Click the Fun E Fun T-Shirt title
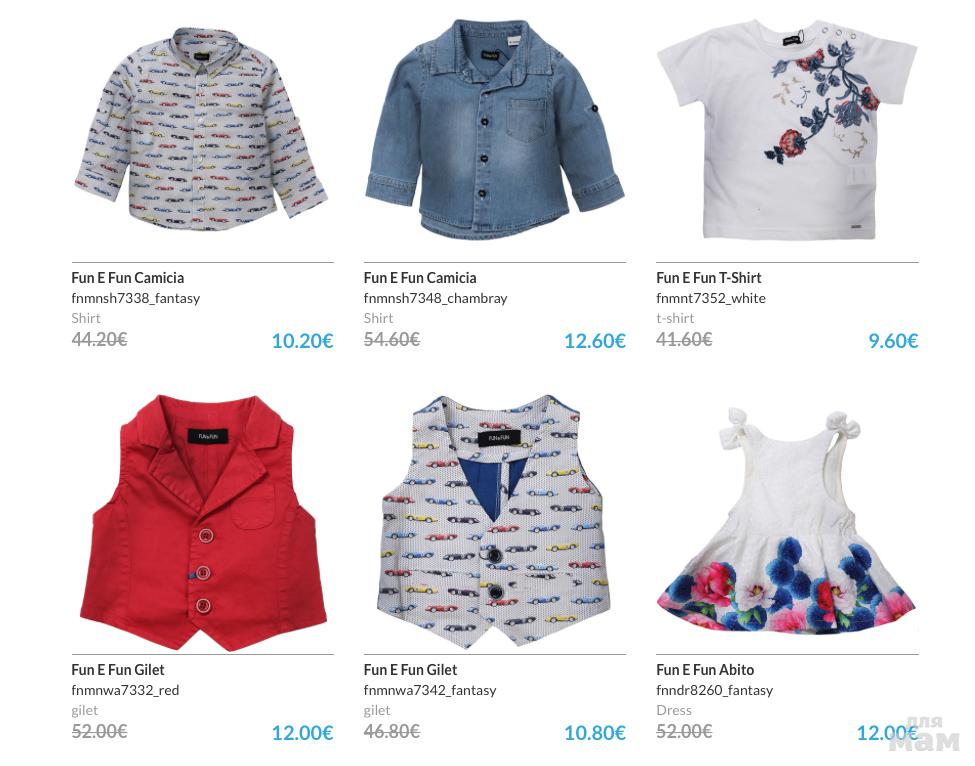Viewport: 975px width, 766px height. click(x=708, y=278)
